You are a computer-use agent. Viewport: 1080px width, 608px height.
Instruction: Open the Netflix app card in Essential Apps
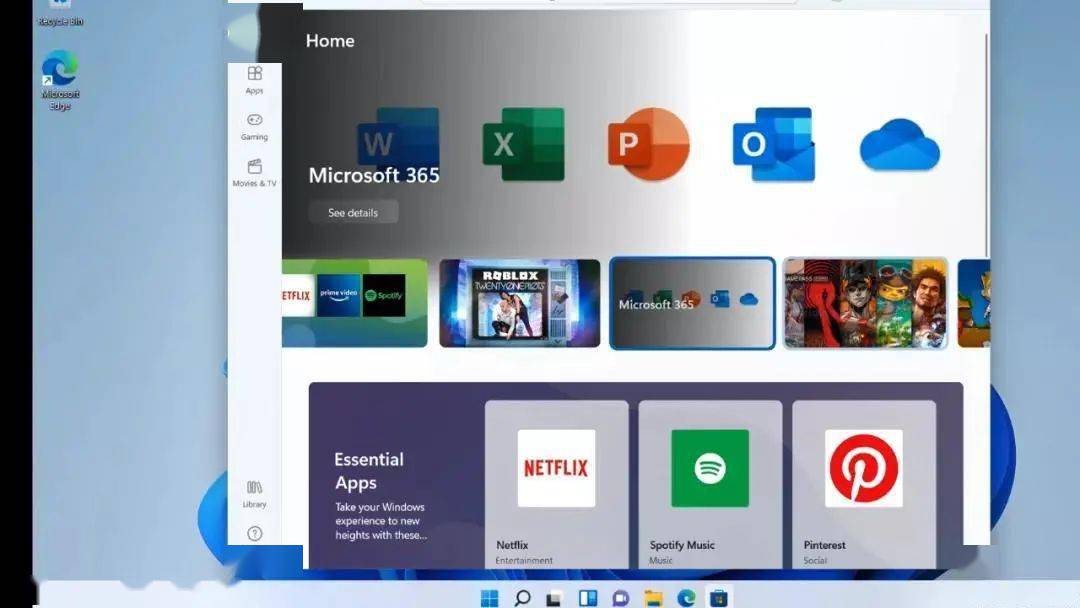click(557, 485)
